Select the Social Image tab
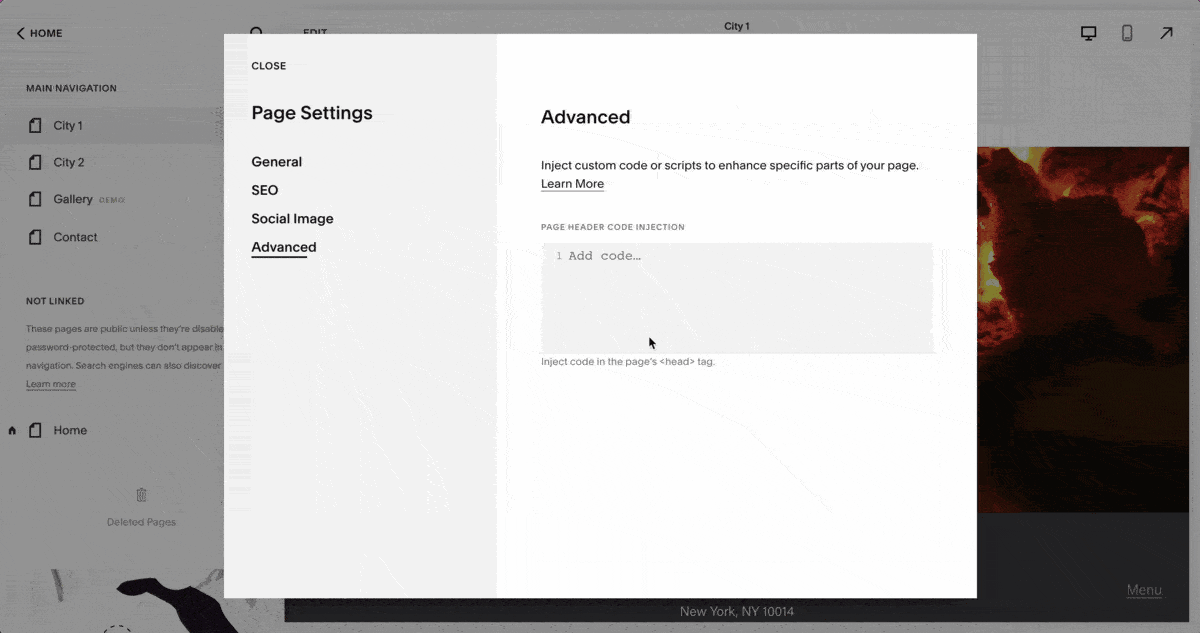 coord(292,219)
